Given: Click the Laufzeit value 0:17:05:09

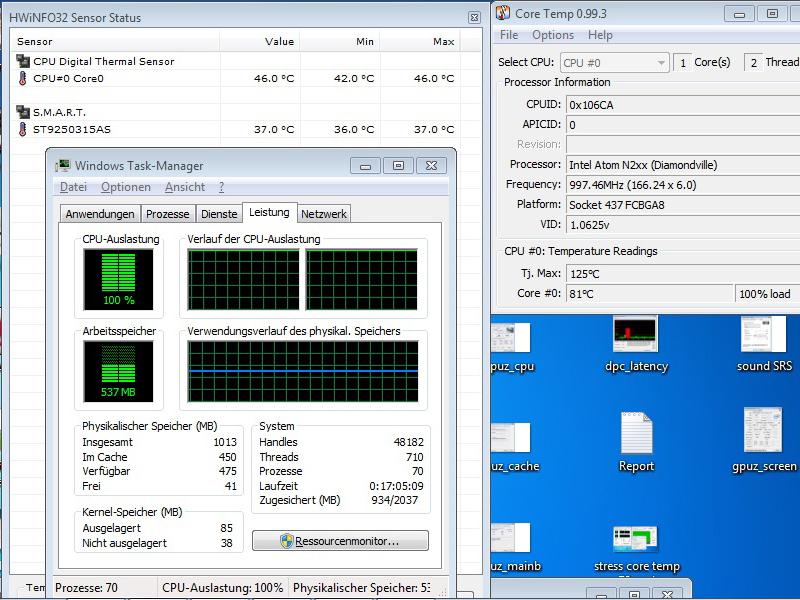Looking at the screenshot, I should (x=396, y=486).
